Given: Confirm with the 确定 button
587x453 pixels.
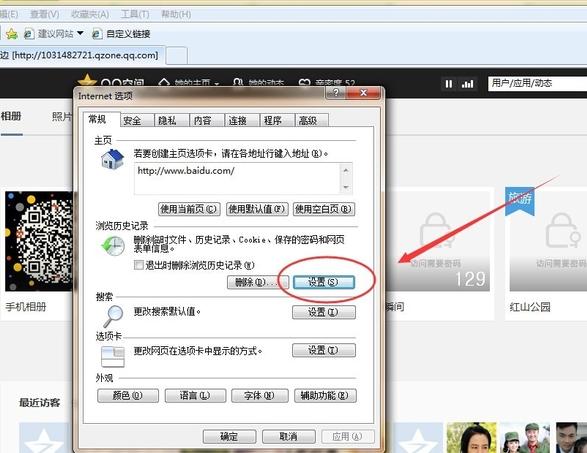Looking at the screenshot, I should (229, 437).
